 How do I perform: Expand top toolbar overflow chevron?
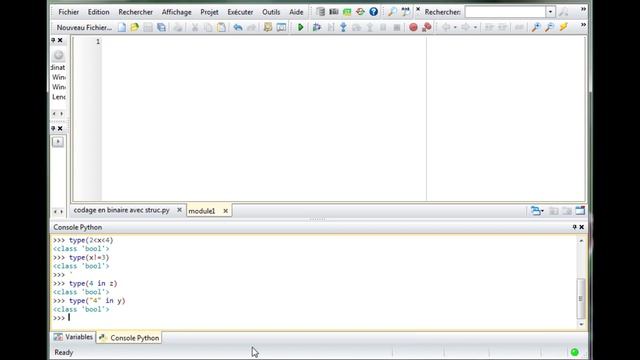click(583, 9)
